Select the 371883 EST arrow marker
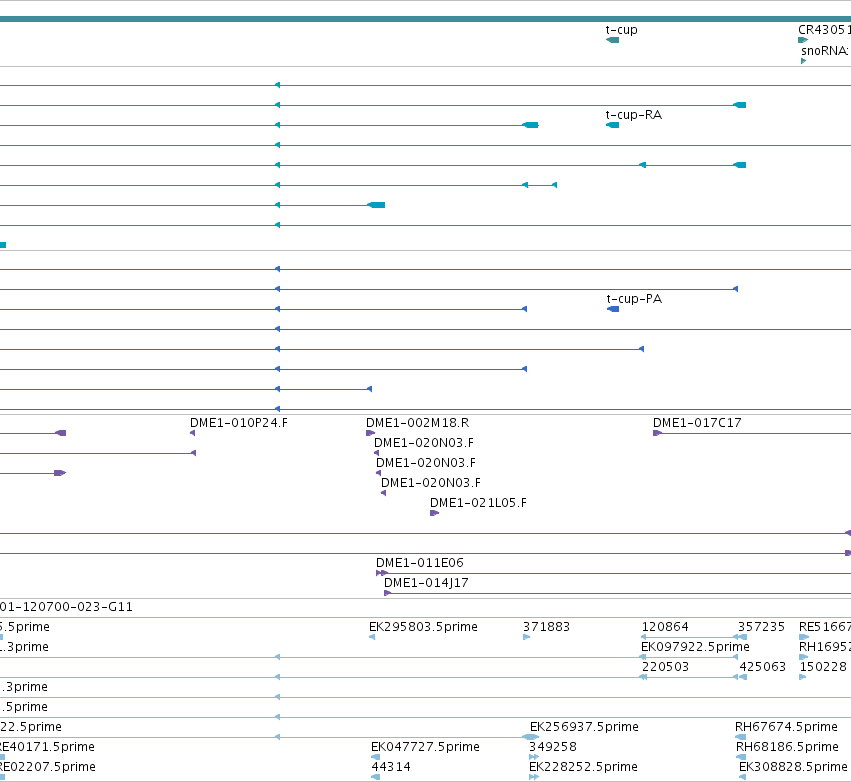851x782 pixels. [x=526, y=637]
